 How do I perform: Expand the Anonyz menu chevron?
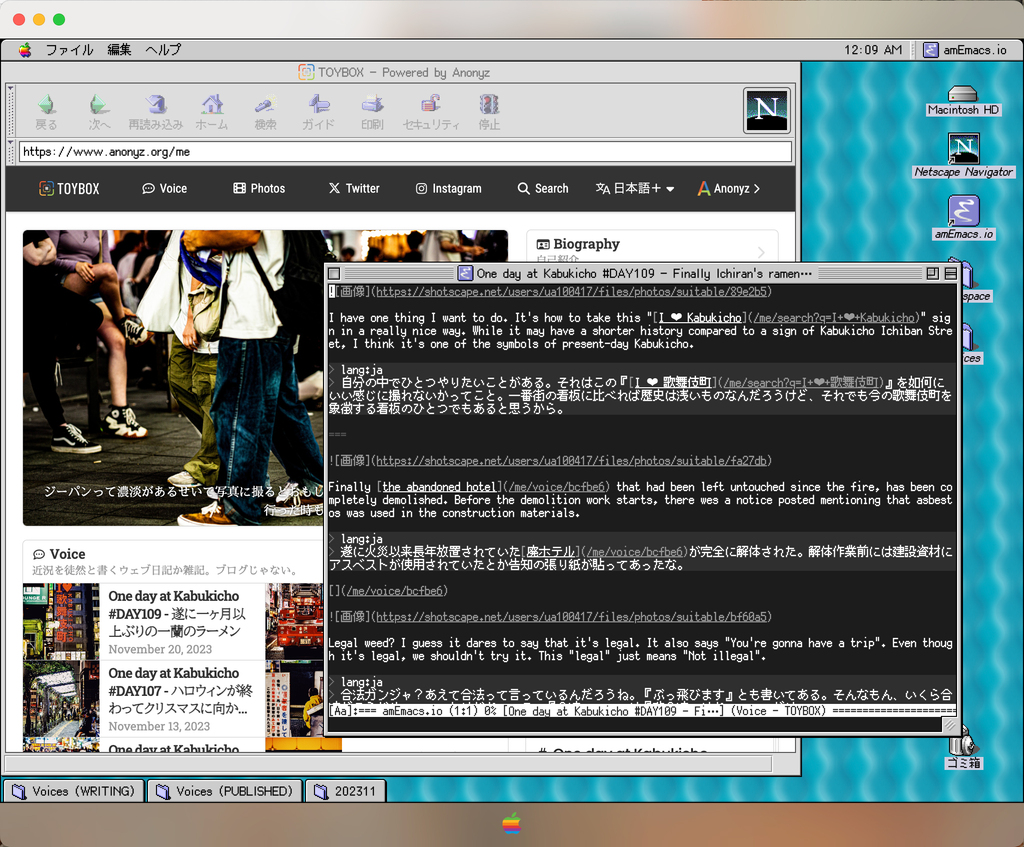pos(757,189)
